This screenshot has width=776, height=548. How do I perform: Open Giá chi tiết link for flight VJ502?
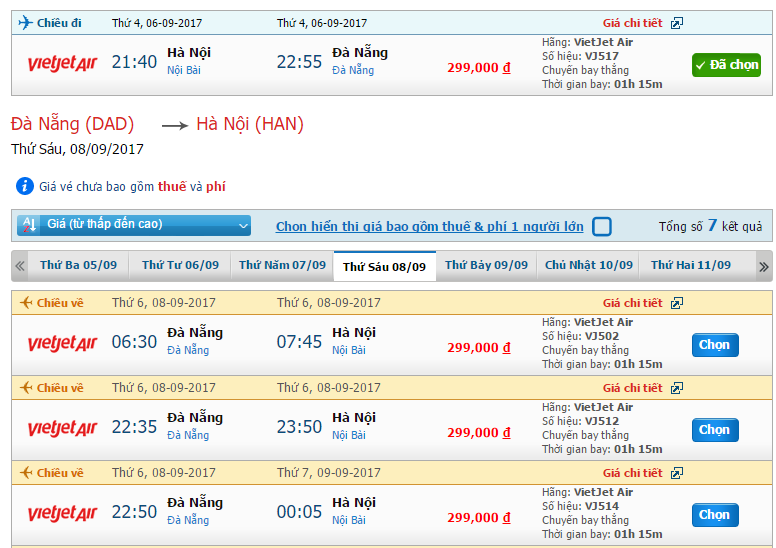[x=632, y=303]
